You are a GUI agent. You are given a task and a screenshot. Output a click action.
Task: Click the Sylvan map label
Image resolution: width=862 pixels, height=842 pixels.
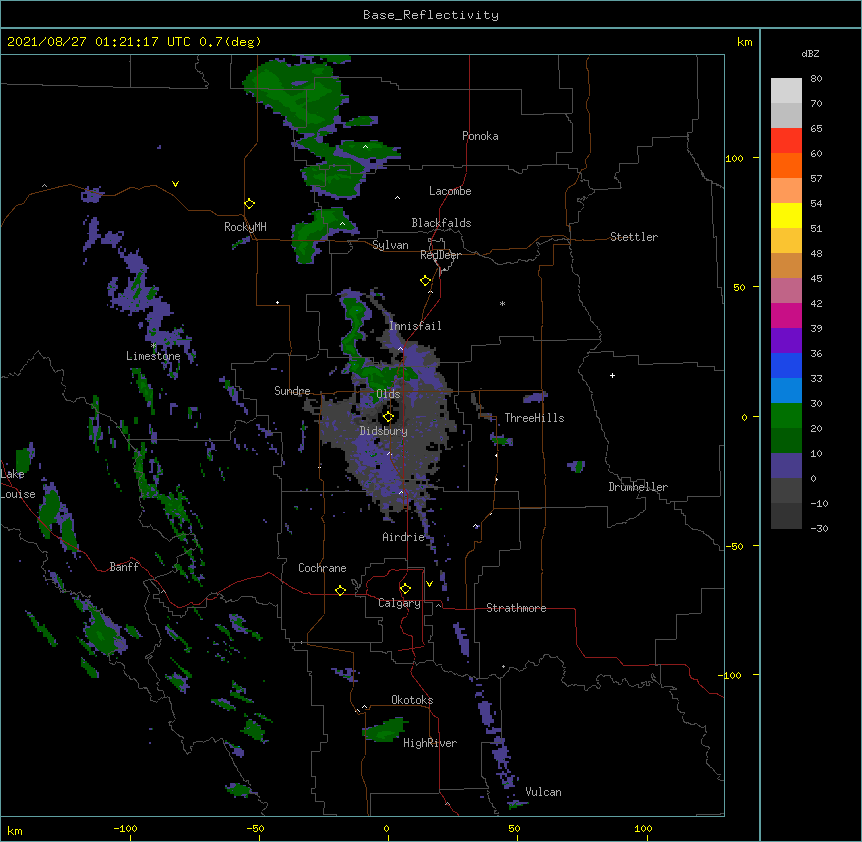coord(390,245)
